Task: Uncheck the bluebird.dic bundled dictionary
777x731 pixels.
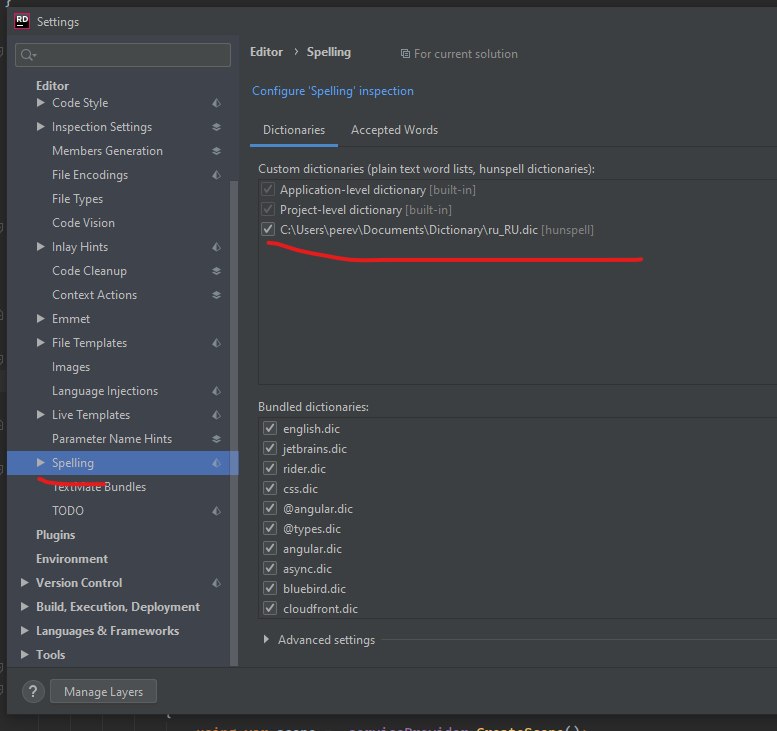Action: 270,588
